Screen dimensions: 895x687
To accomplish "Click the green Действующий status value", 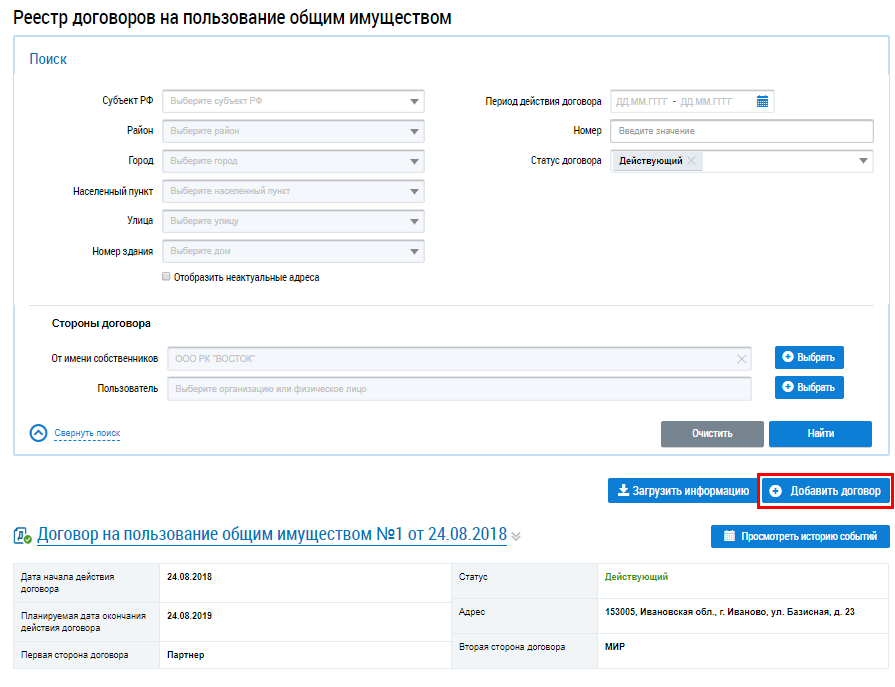I will click(636, 577).
